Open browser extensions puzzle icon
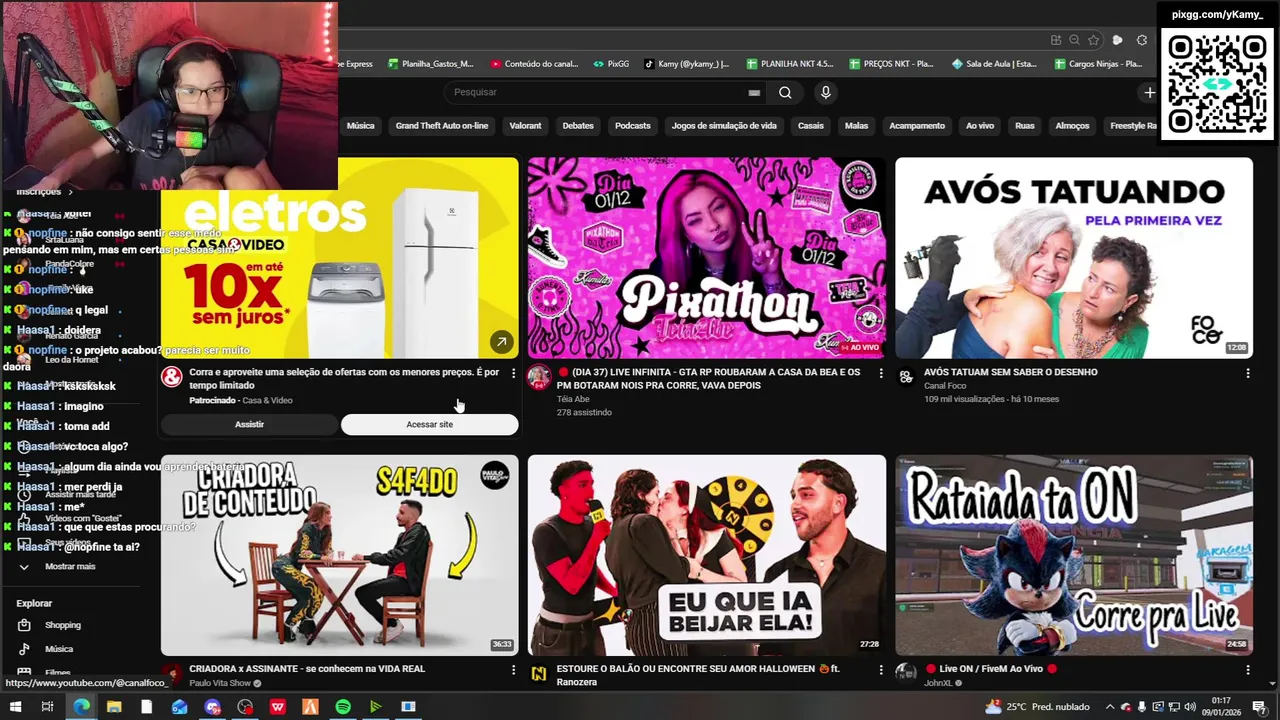1280x720 pixels. coord(1142,40)
